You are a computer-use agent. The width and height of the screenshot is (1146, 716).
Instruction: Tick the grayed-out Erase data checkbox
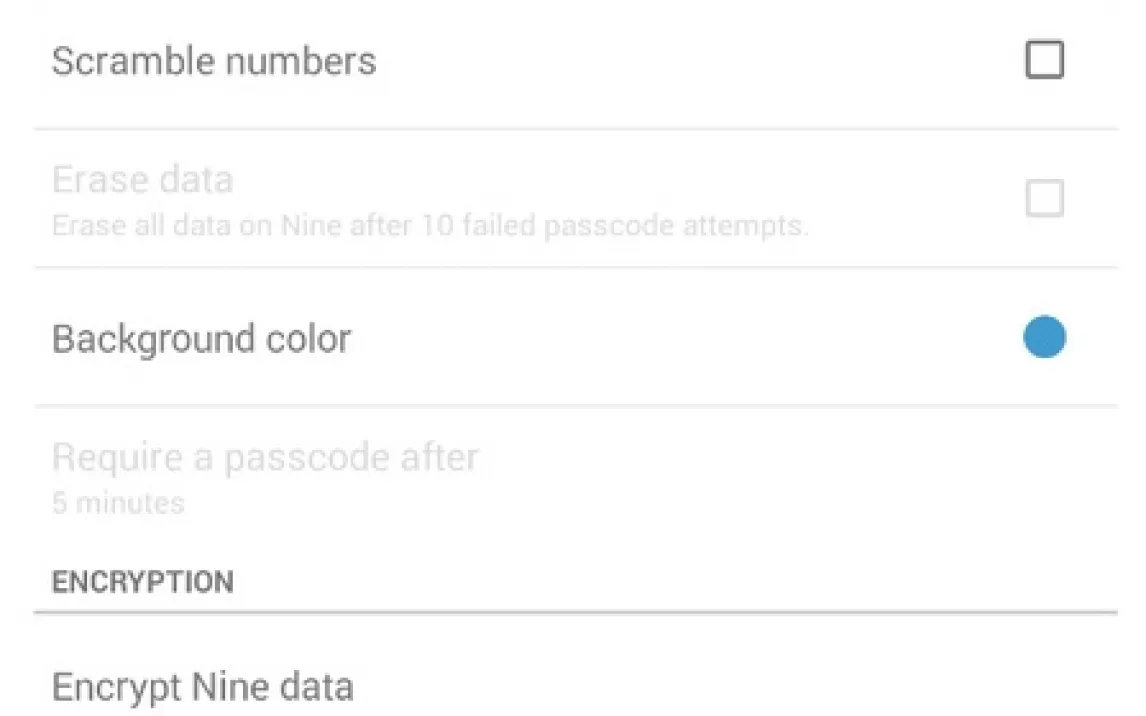point(1044,199)
